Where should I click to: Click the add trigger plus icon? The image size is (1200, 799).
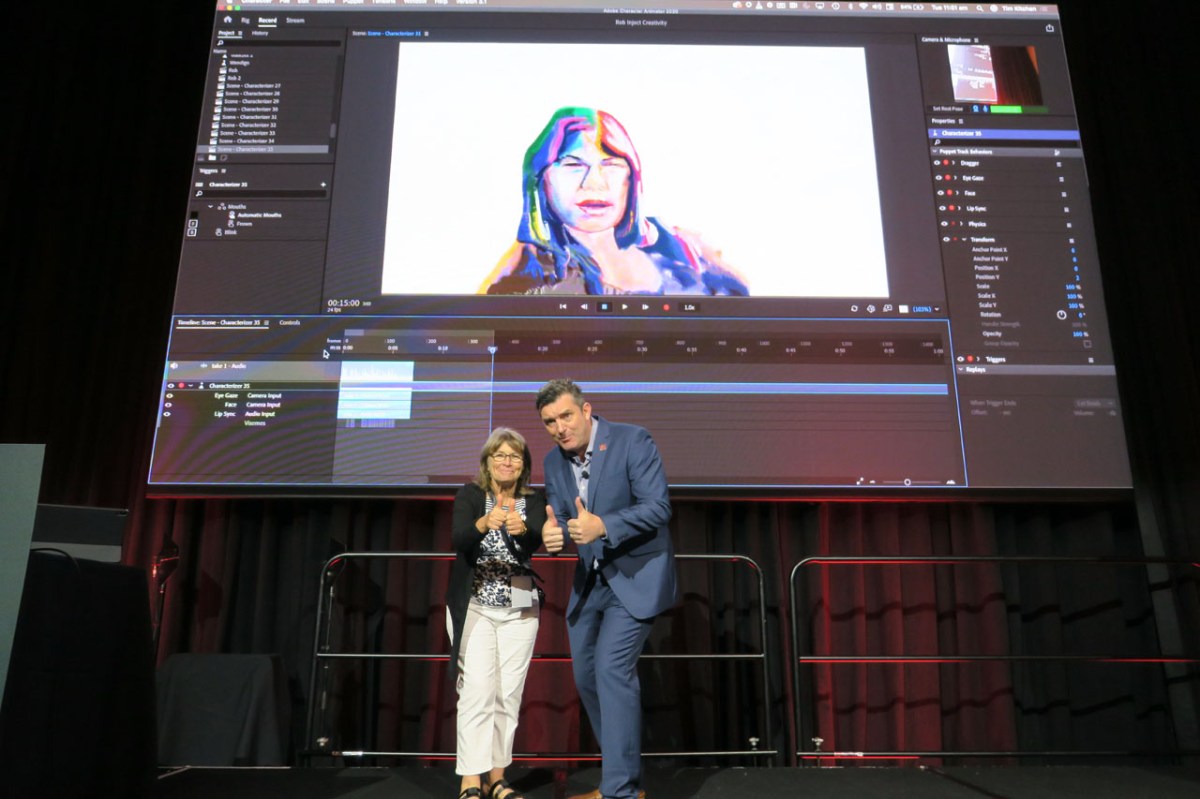pos(323,185)
